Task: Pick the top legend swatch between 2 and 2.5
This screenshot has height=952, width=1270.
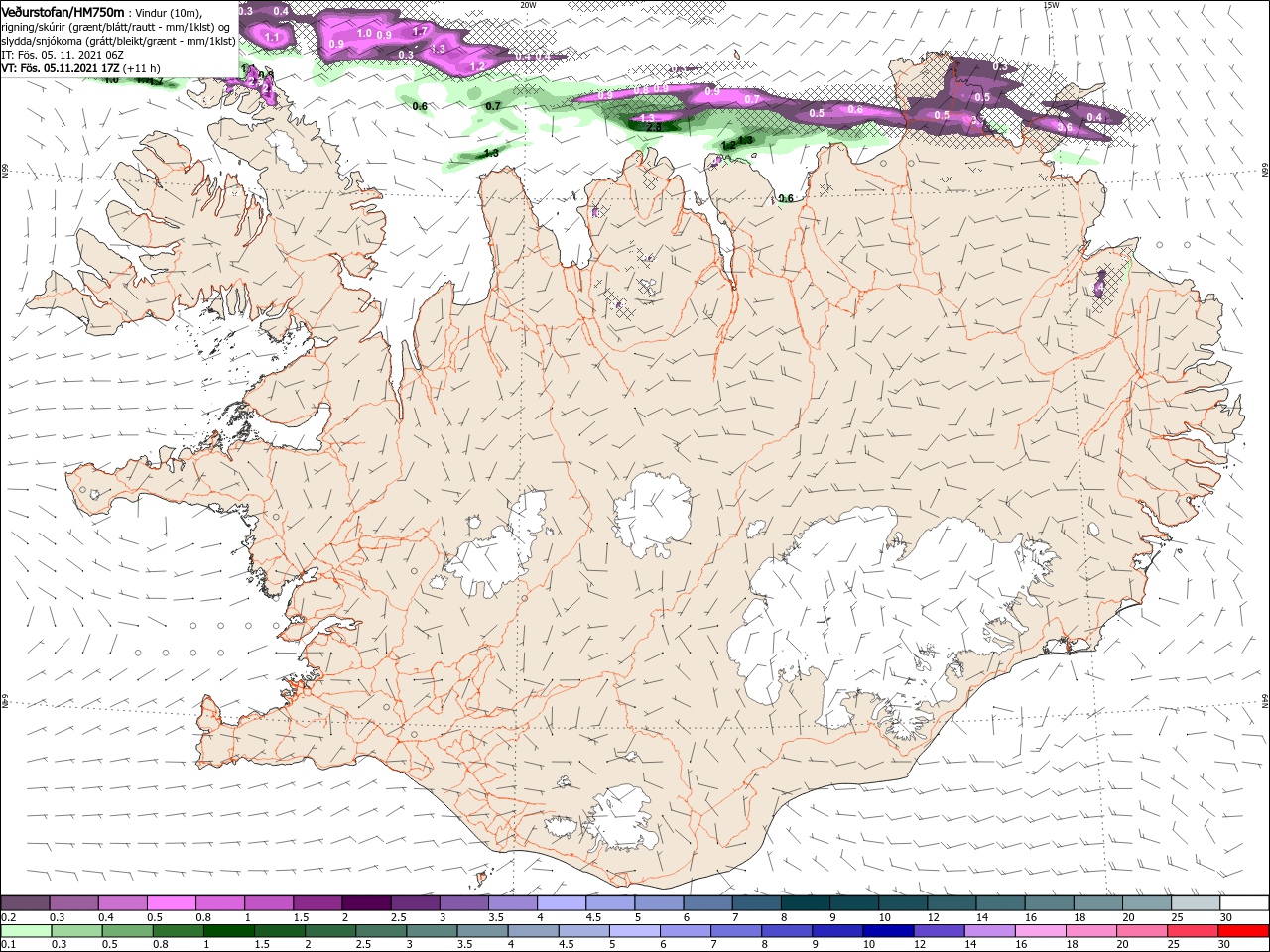Action: pos(366,903)
